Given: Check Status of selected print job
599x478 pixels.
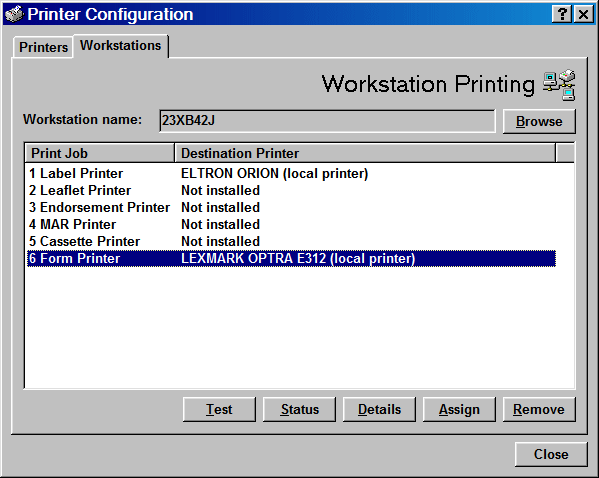Looking at the screenshot, I should [300, 410].
